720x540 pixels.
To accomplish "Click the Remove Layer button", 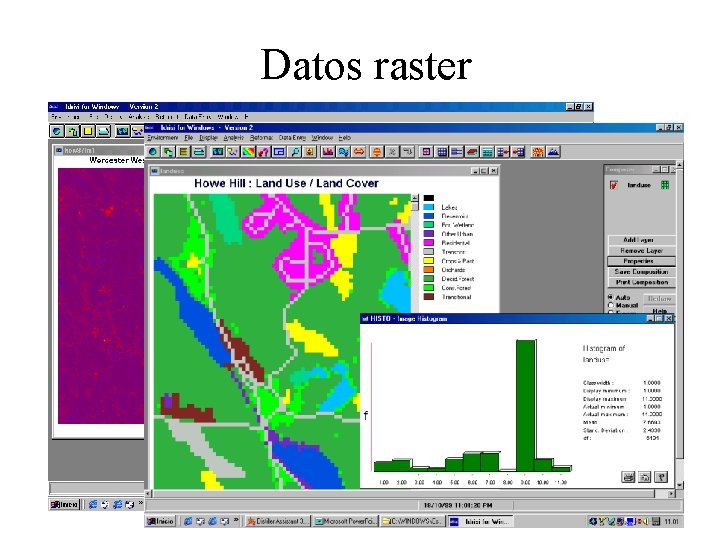I will coord(641,251).
